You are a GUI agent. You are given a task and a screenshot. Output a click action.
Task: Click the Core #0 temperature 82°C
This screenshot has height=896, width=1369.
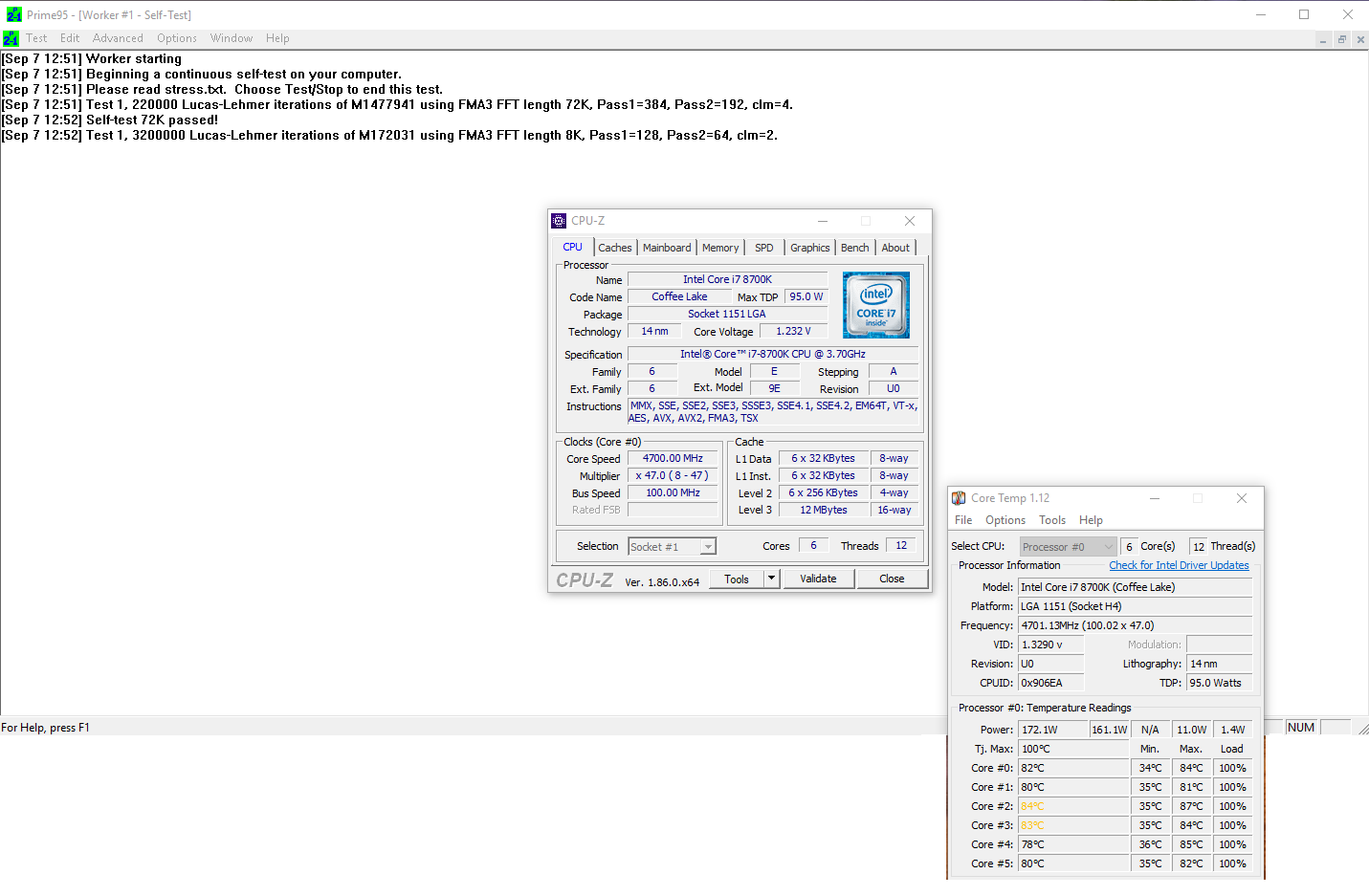[1073, 768]
